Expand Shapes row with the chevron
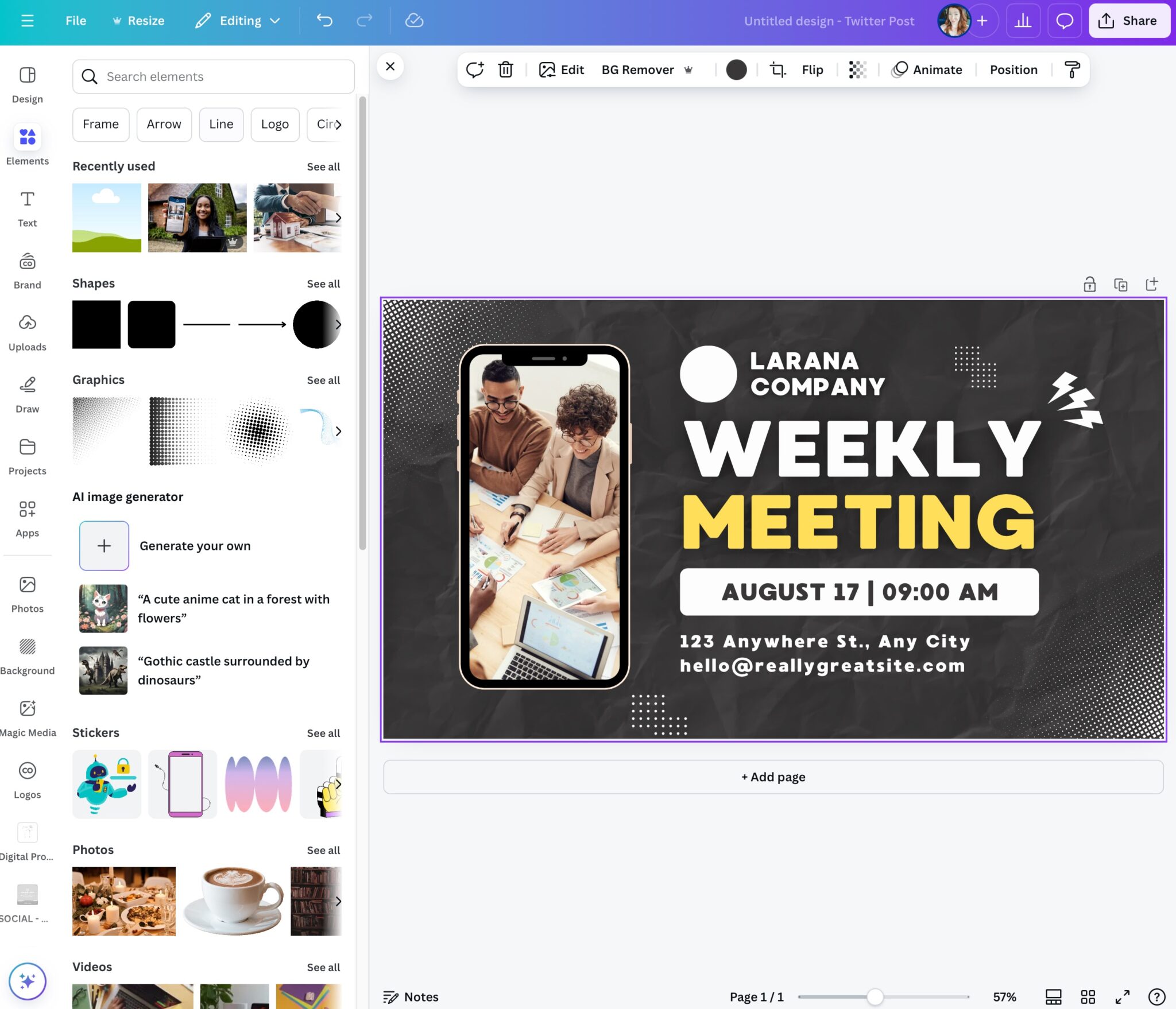Image resolution: width=1176 pixels, height=1009 pixels. click(x=338, y=324)
